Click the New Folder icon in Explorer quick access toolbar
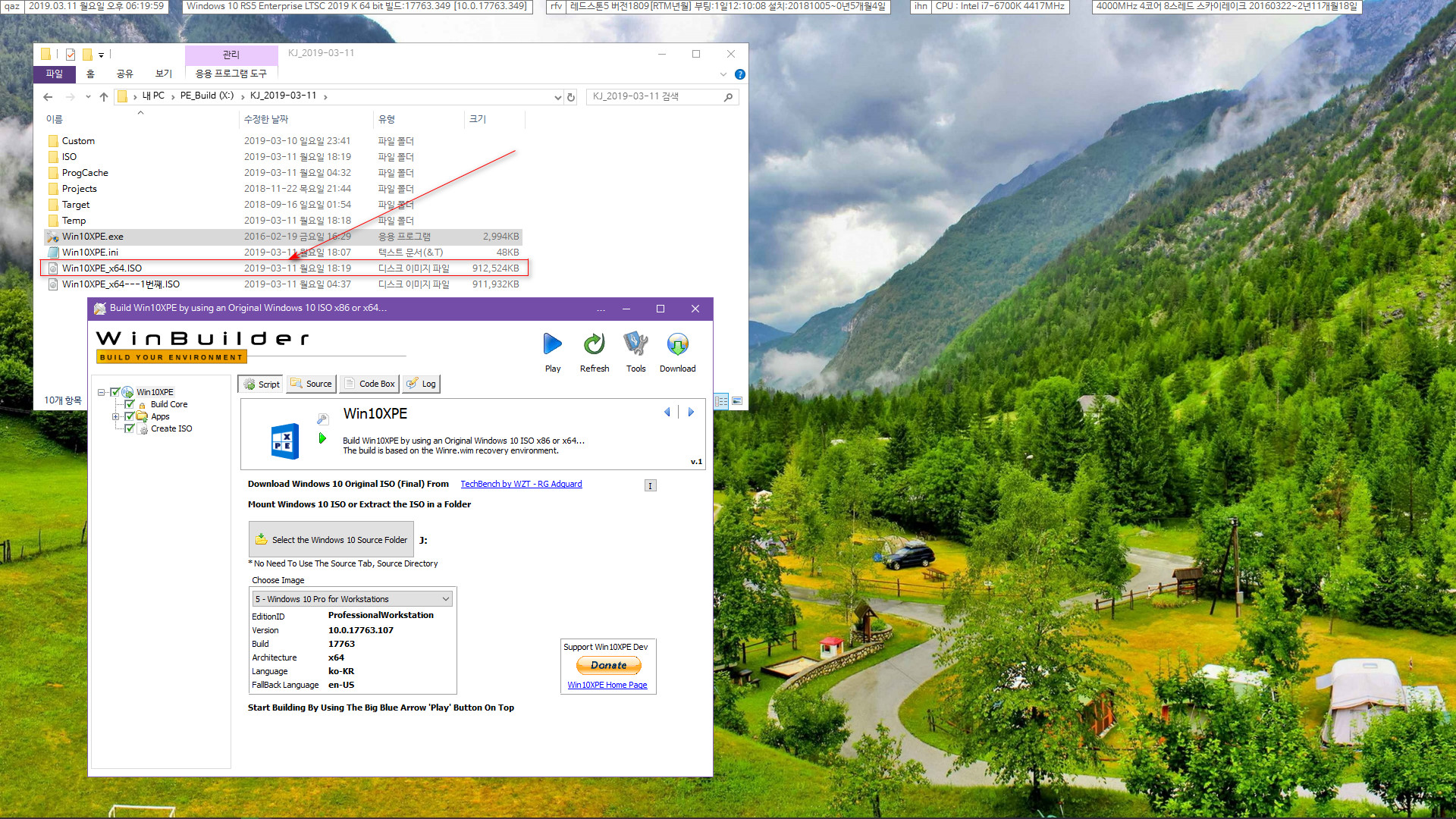This screenshot has height=819, width=1456. tap(87, 54)
